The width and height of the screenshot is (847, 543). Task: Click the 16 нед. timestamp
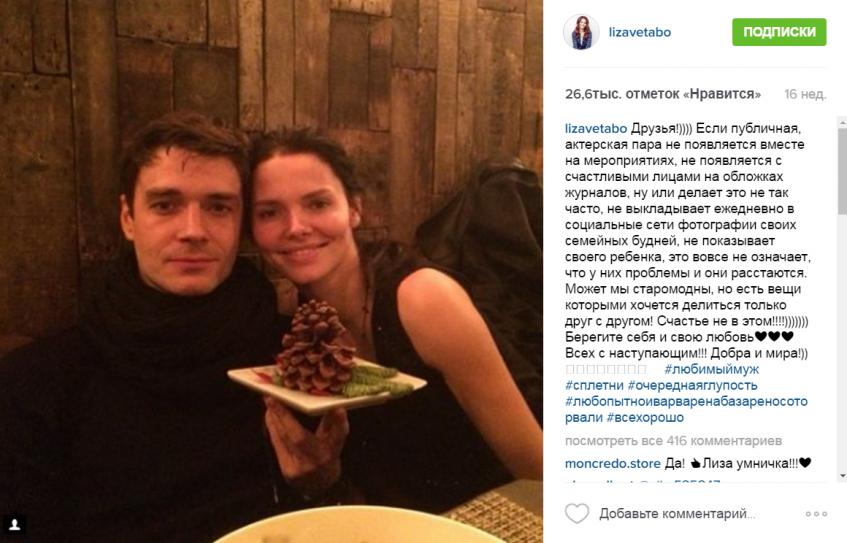point(805,95)
